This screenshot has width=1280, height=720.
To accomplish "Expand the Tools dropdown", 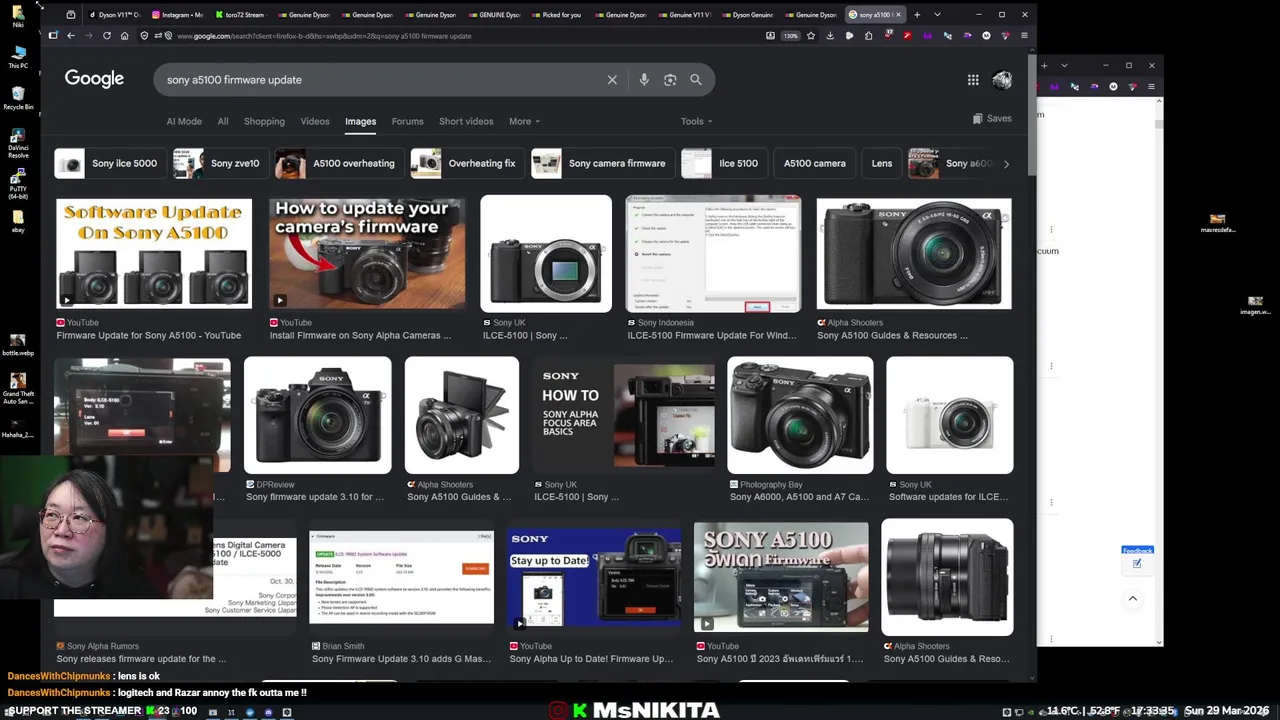I will [697, 121].
